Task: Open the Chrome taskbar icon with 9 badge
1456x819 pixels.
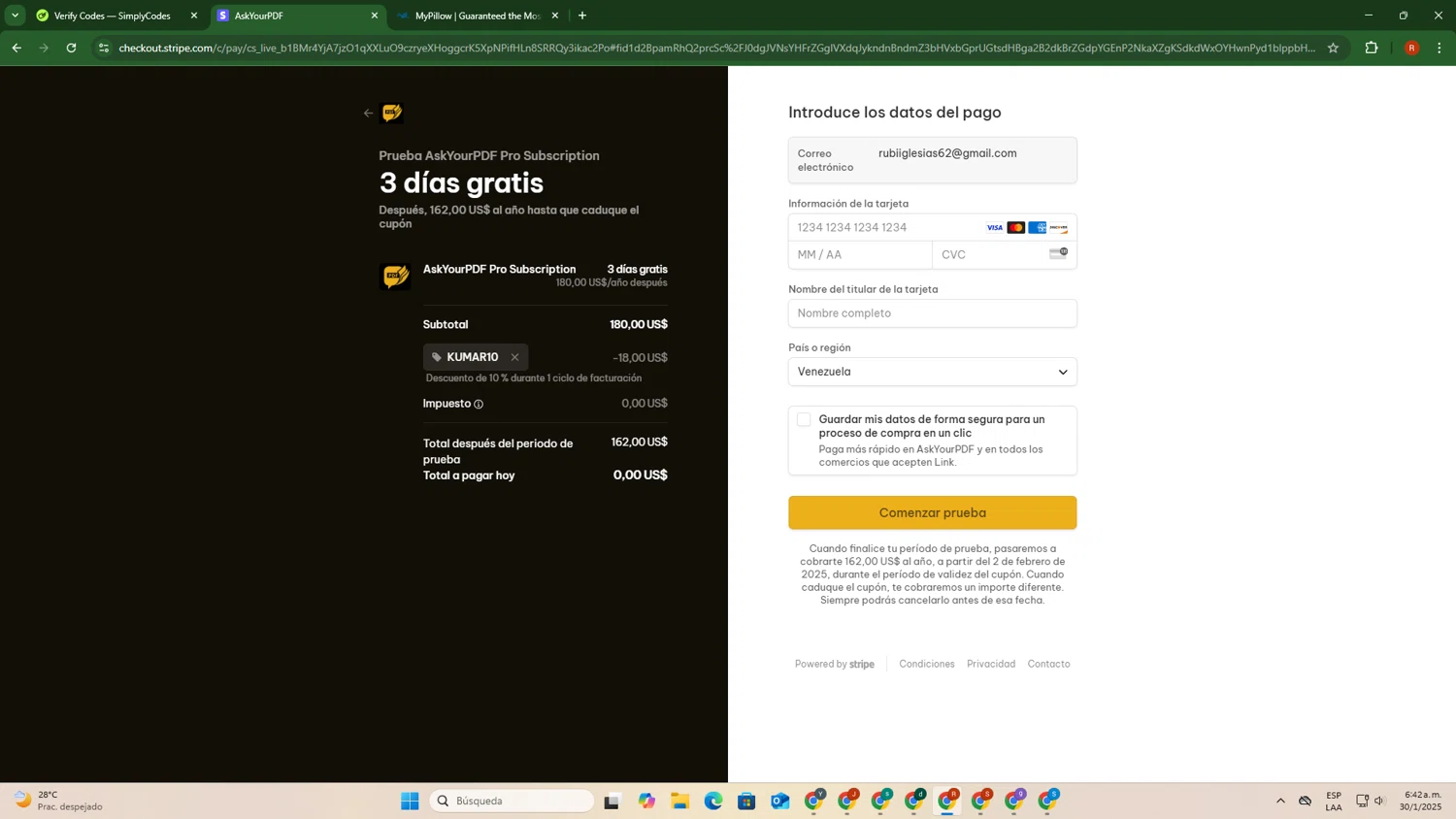Action: pos(1014,801)
